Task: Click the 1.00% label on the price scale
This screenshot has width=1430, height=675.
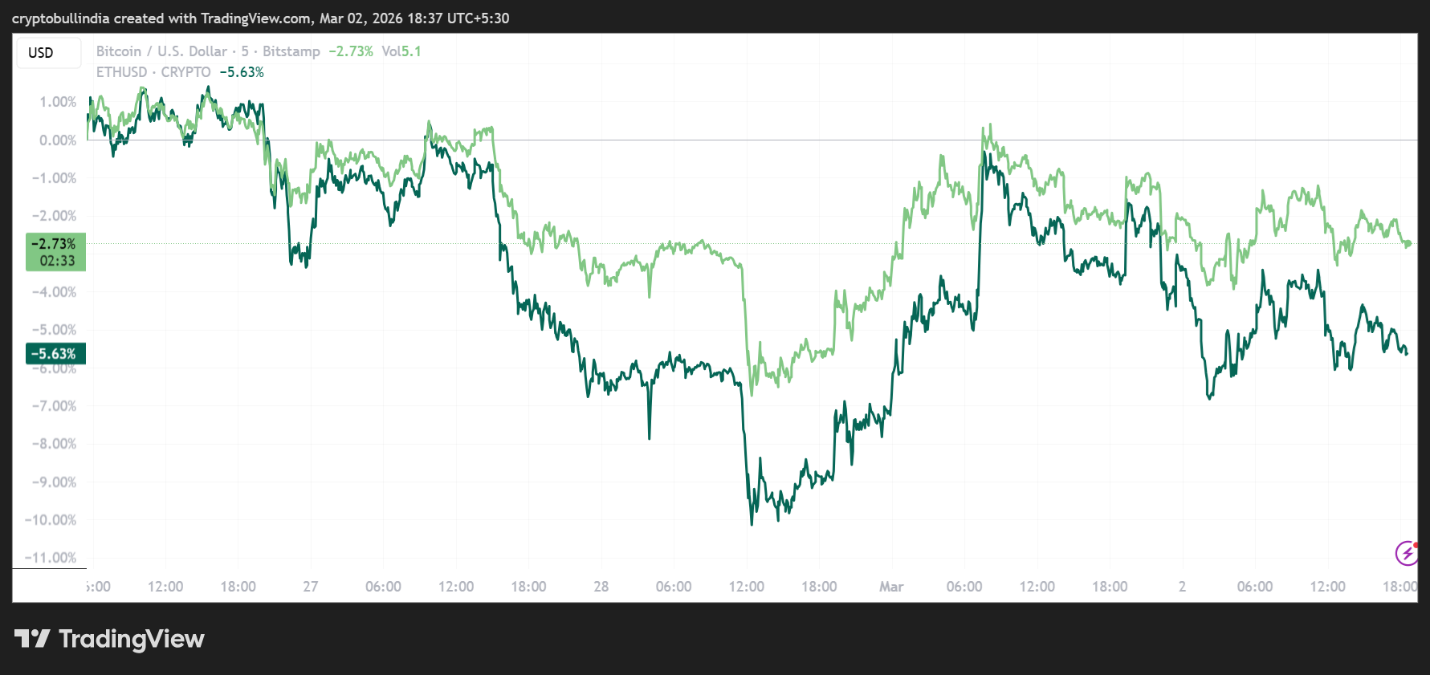Action: tap(57, 102)
